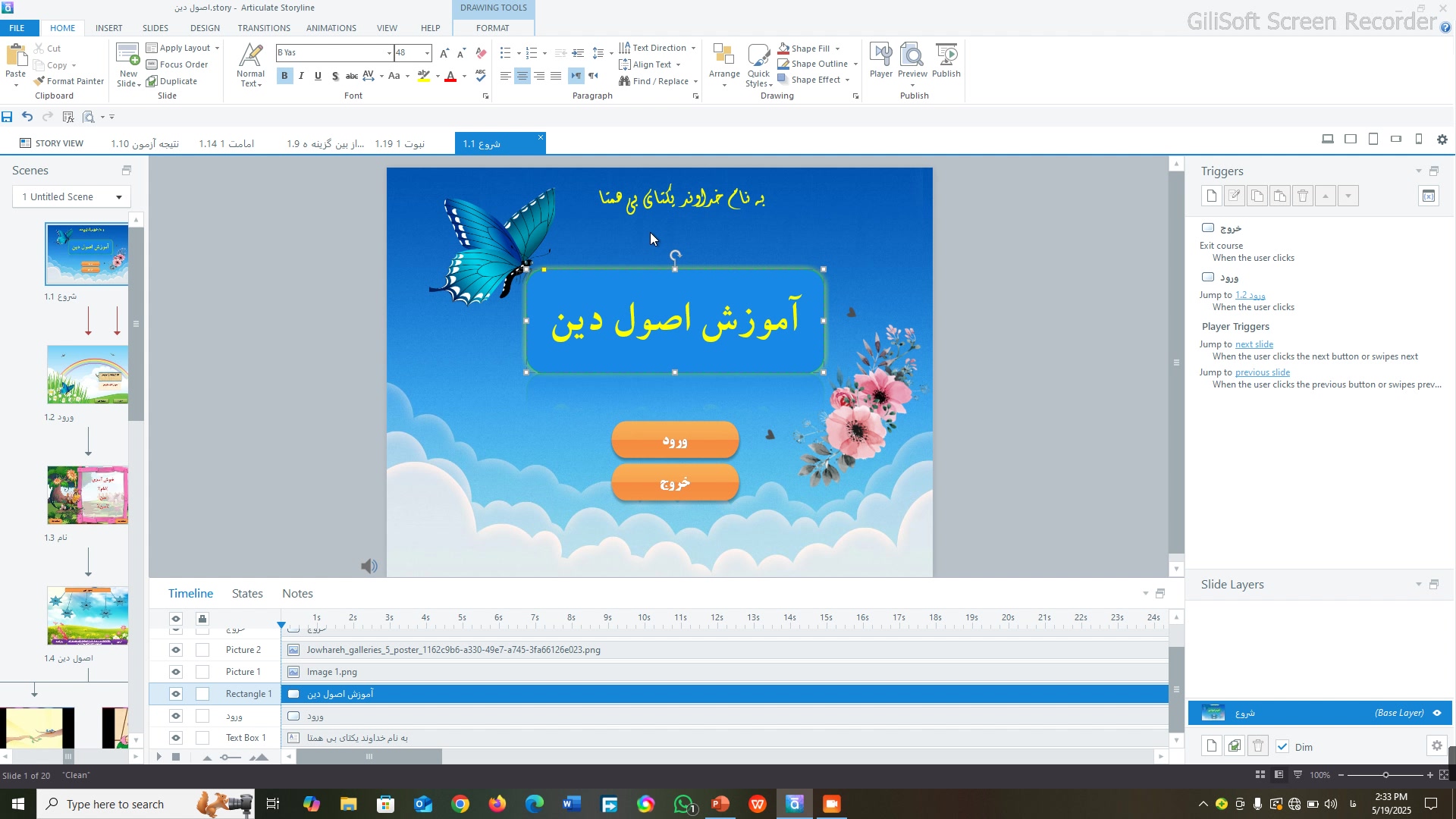Open the States tab
Viewport: 1456px width, 819px height.
click(247, 594)
